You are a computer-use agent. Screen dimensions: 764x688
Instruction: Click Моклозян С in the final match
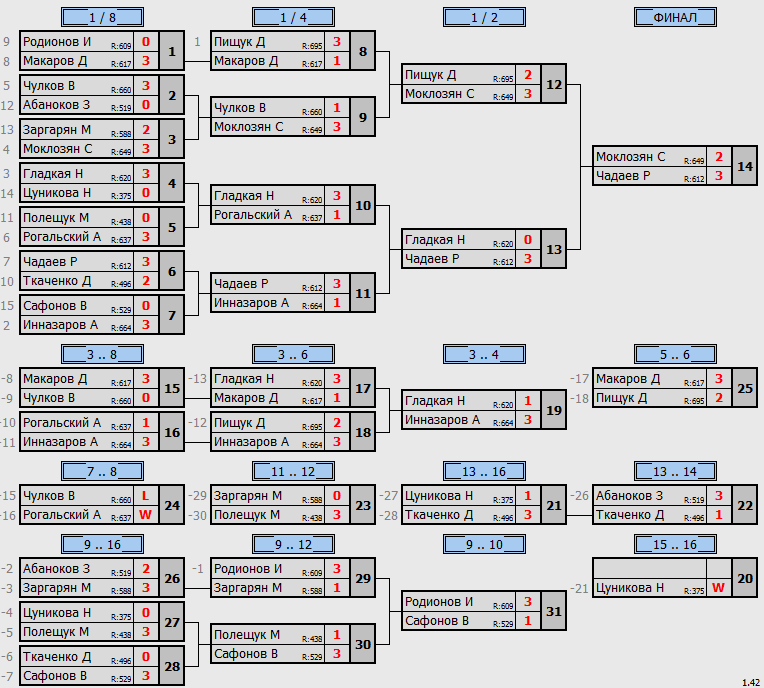point(630,157)
